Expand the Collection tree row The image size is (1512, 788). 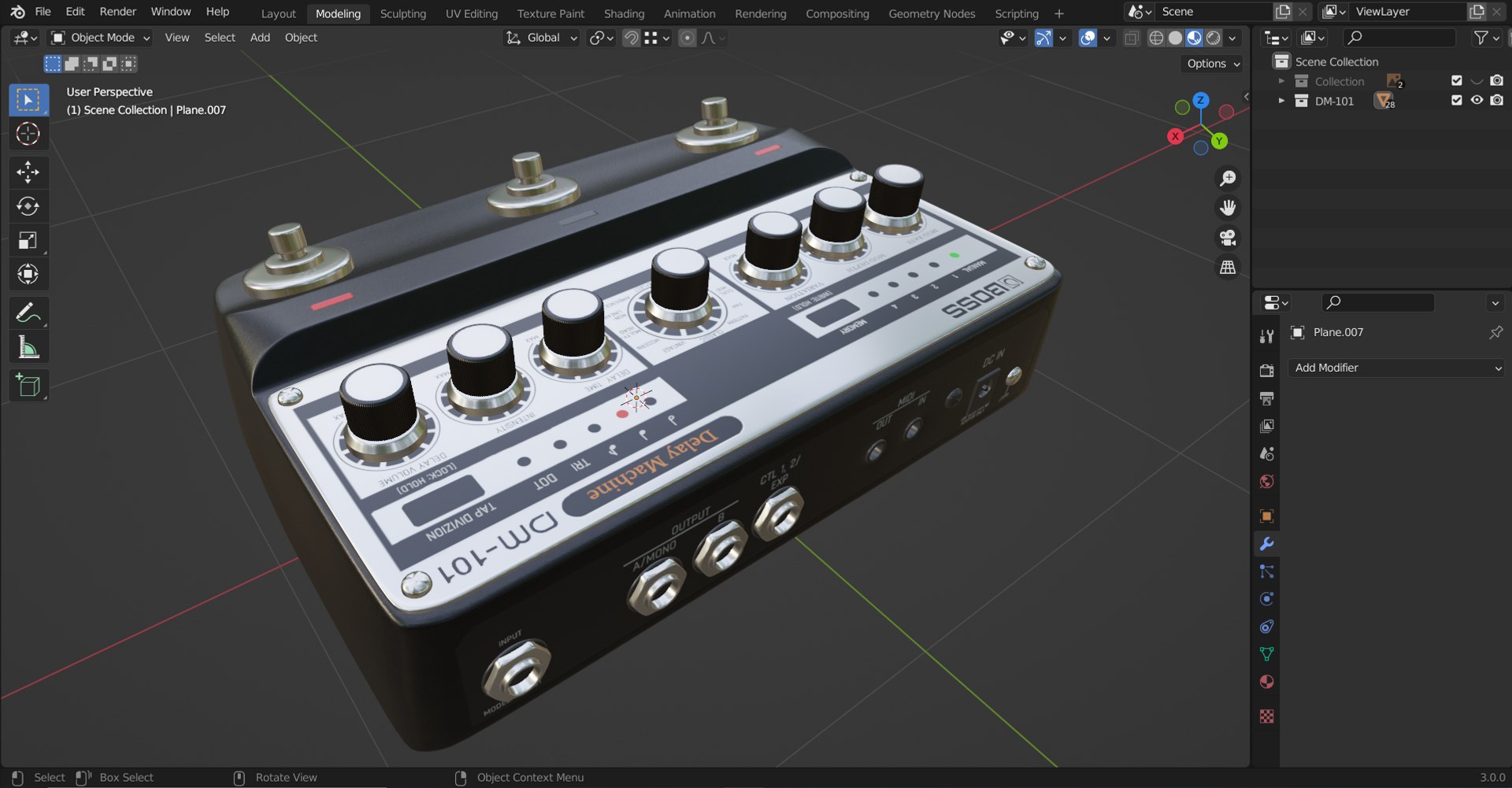[x=1281, y=81]
